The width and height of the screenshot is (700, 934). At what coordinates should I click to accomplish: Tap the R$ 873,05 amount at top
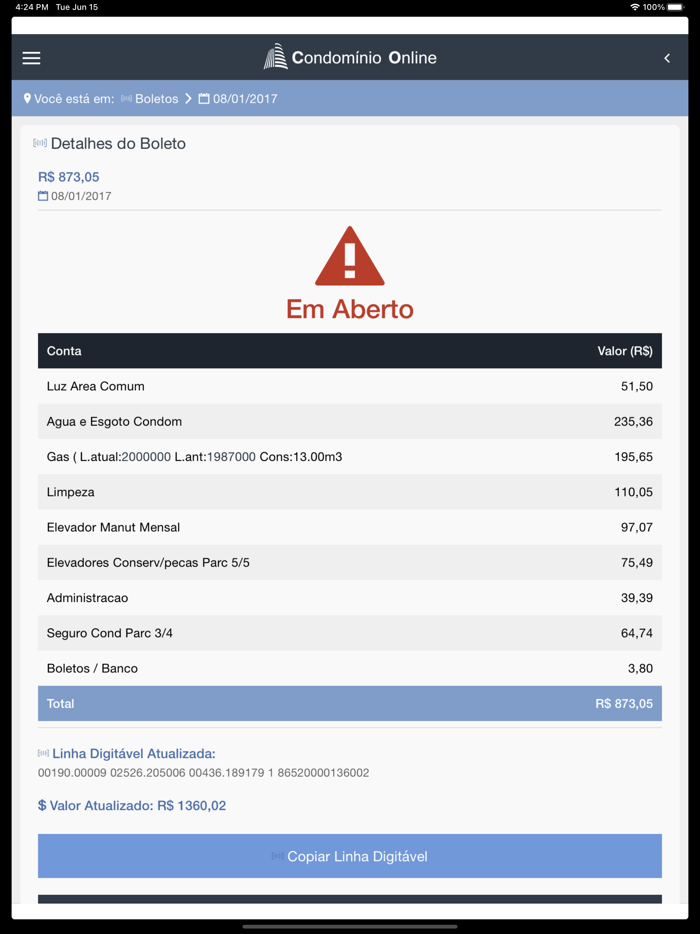69,177
